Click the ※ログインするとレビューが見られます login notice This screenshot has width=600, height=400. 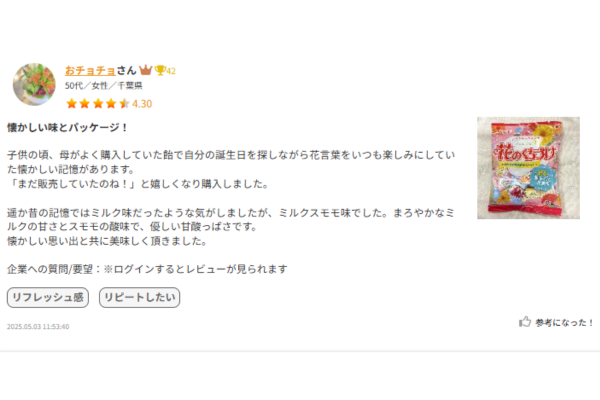[x=195, y=269]
